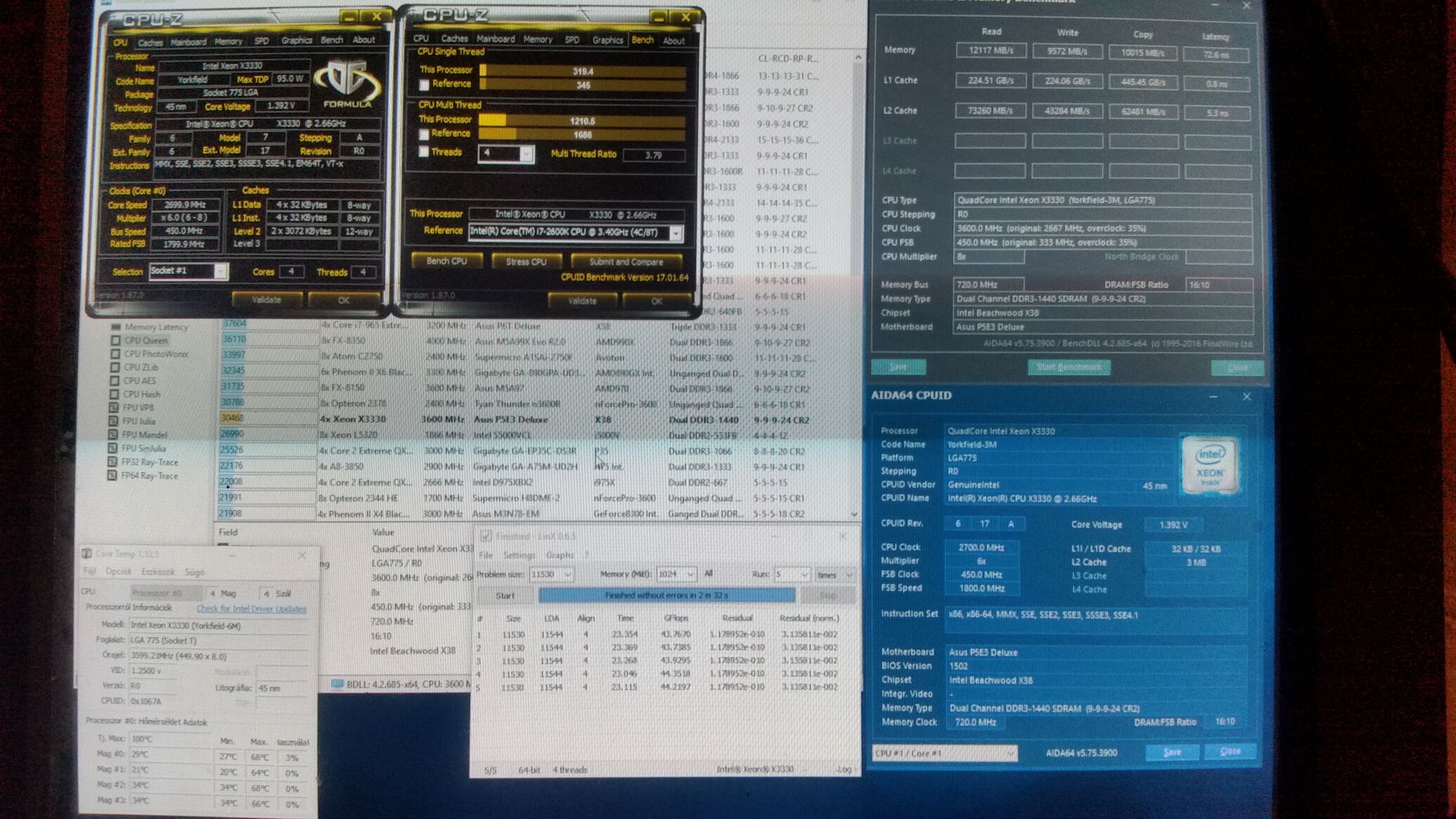This screenshot has width=1456, height=819.
Task: Click the LinX title bar icon
Action: (x=485, y=536)
